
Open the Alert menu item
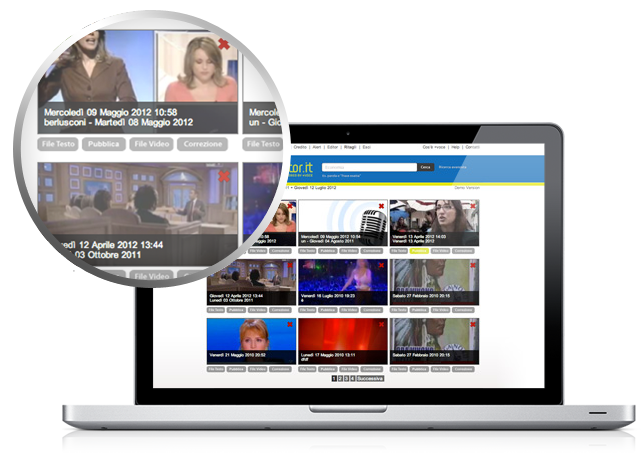click(317, 147)
